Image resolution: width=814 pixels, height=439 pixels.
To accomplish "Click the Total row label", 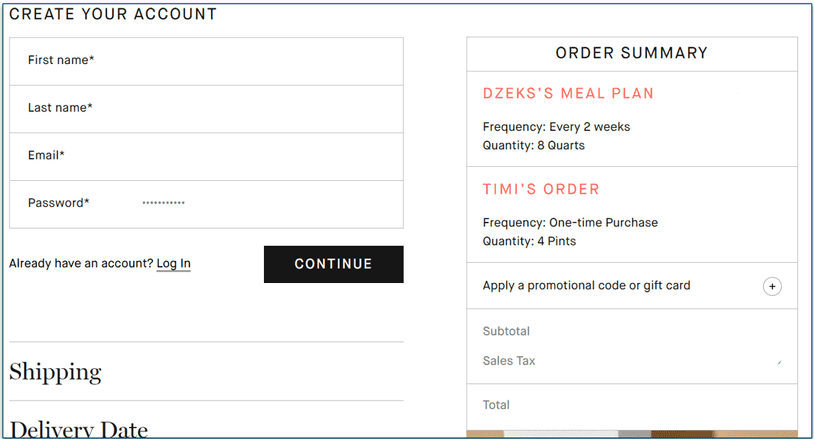I will 496,406.
